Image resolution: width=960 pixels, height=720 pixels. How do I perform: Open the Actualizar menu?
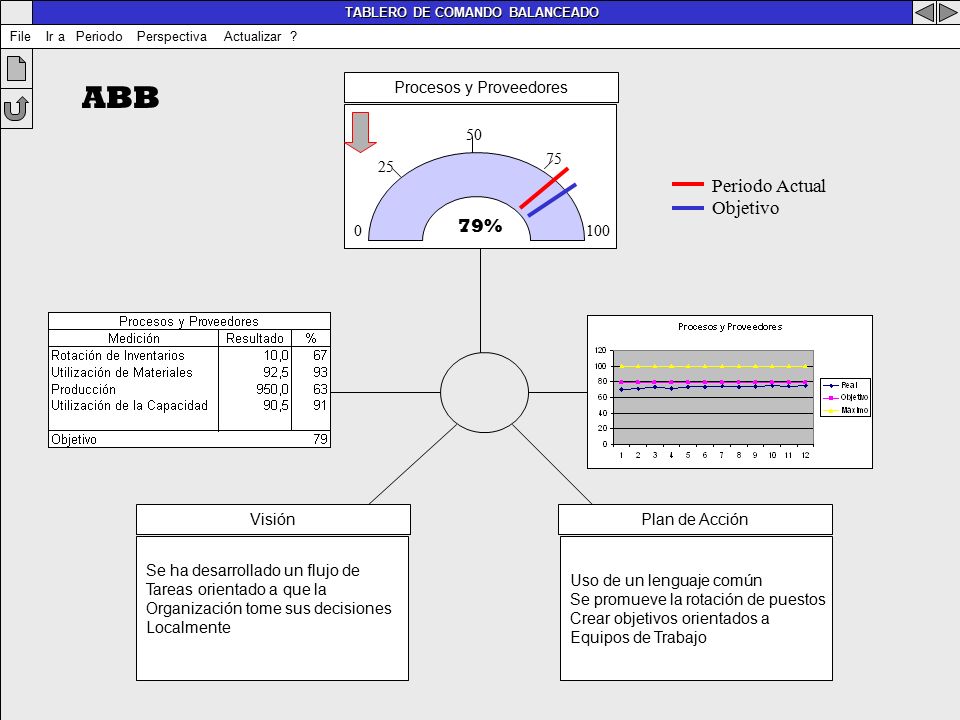pos(252,37)
